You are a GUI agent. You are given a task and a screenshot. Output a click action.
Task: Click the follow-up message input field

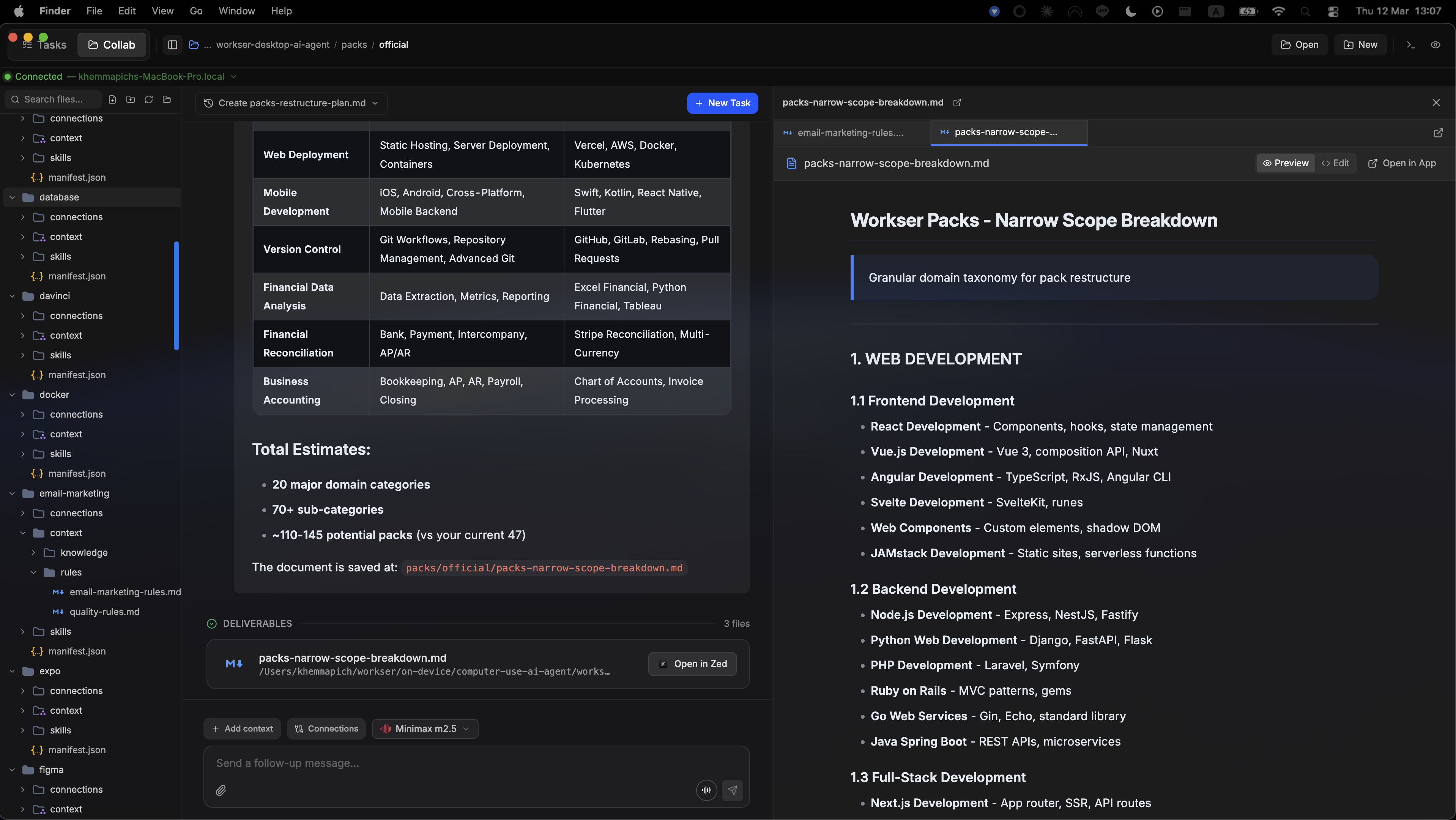(452, 763)
